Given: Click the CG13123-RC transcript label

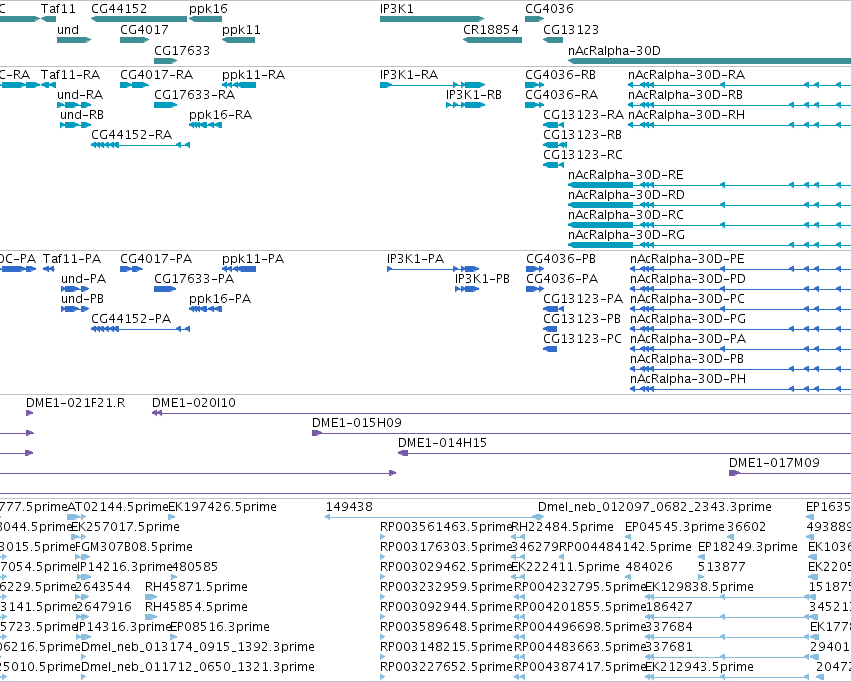Looking at the screenshot, I should pos(583,155).
